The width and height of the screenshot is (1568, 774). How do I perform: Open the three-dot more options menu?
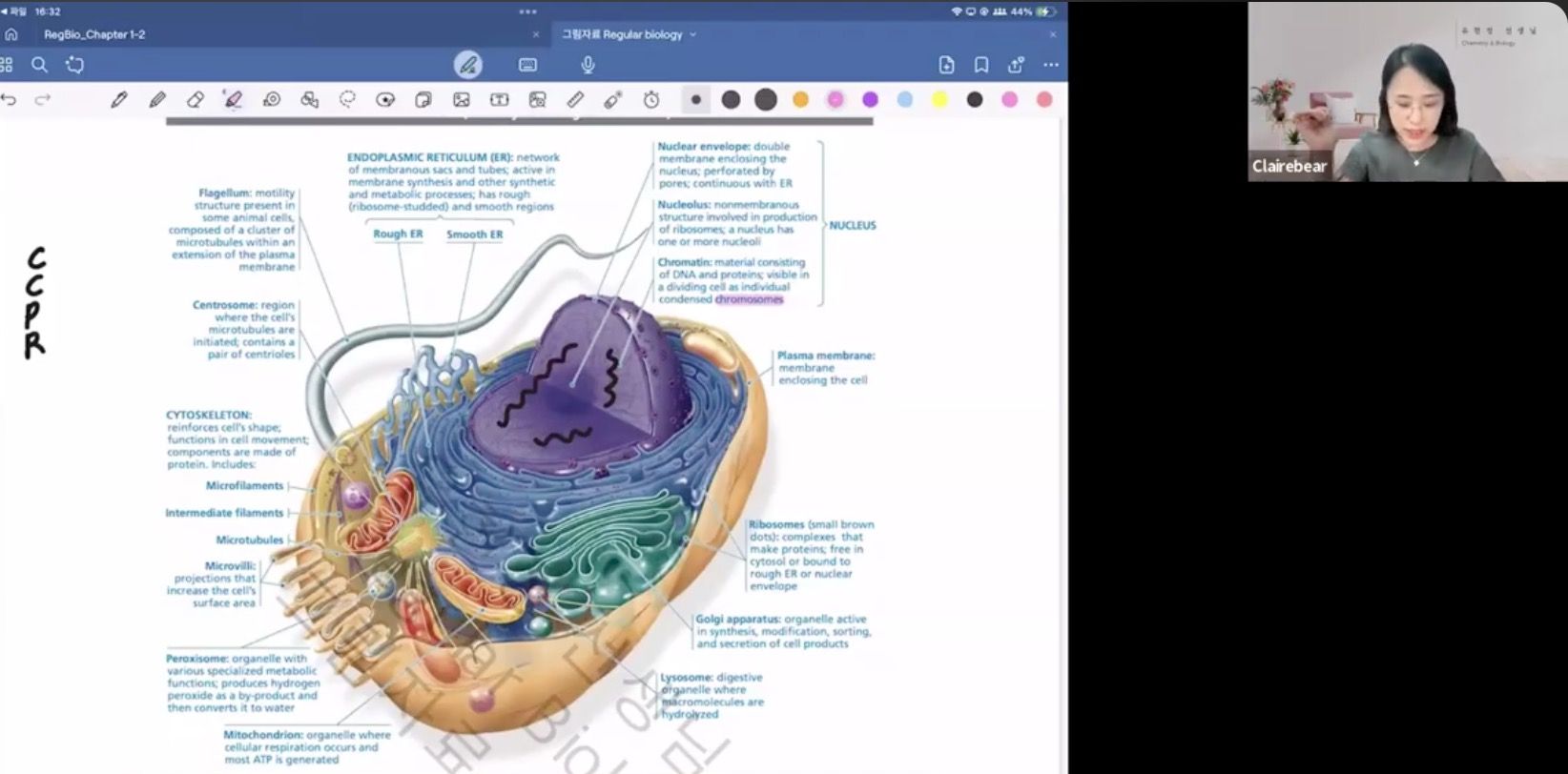pyautogui.click(x=1050, y=65)
